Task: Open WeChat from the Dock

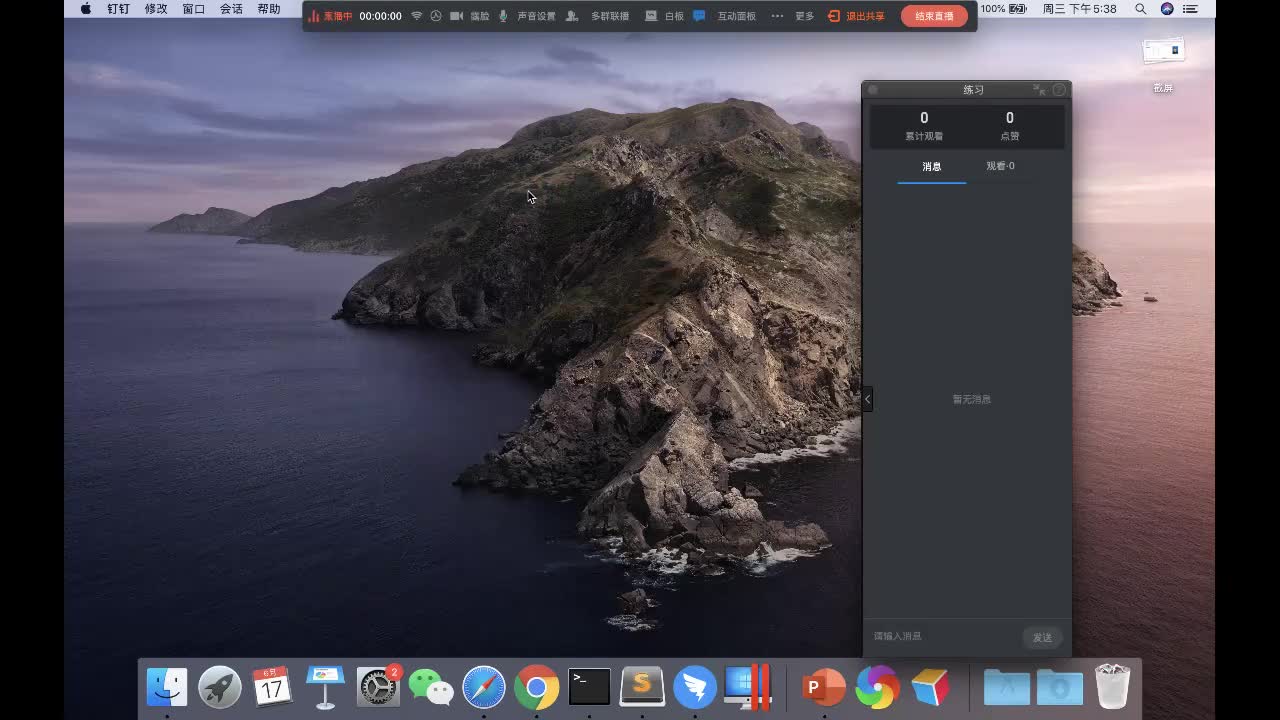Action: click(431, 687)
